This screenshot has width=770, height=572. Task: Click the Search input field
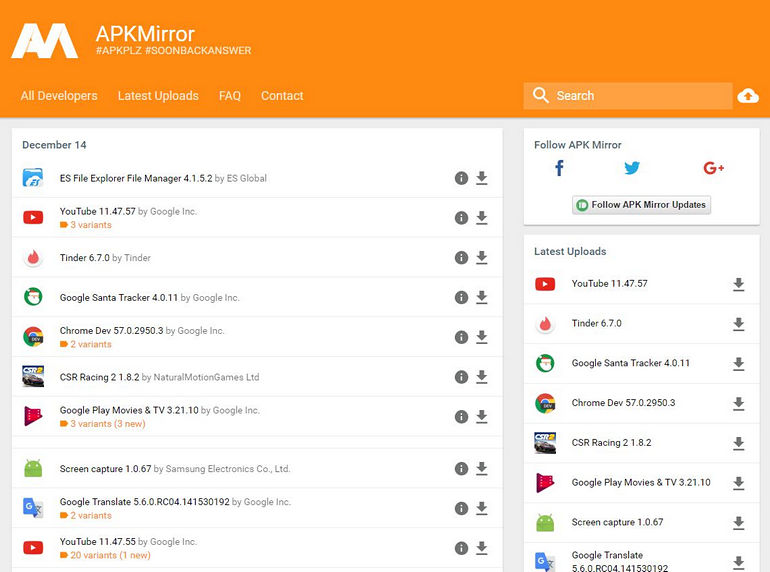[x=628, y=96]
